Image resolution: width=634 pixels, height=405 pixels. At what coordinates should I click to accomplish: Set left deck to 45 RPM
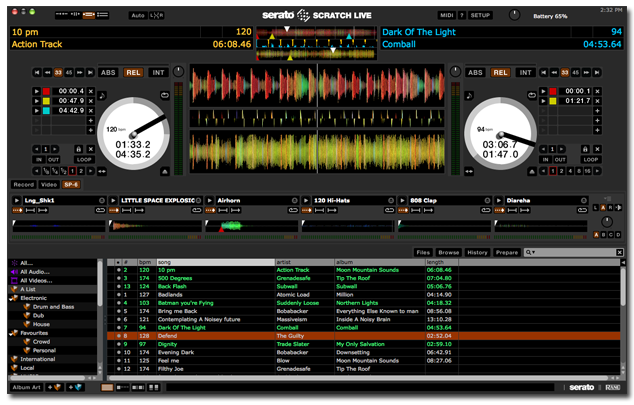(x=69, y=73)
